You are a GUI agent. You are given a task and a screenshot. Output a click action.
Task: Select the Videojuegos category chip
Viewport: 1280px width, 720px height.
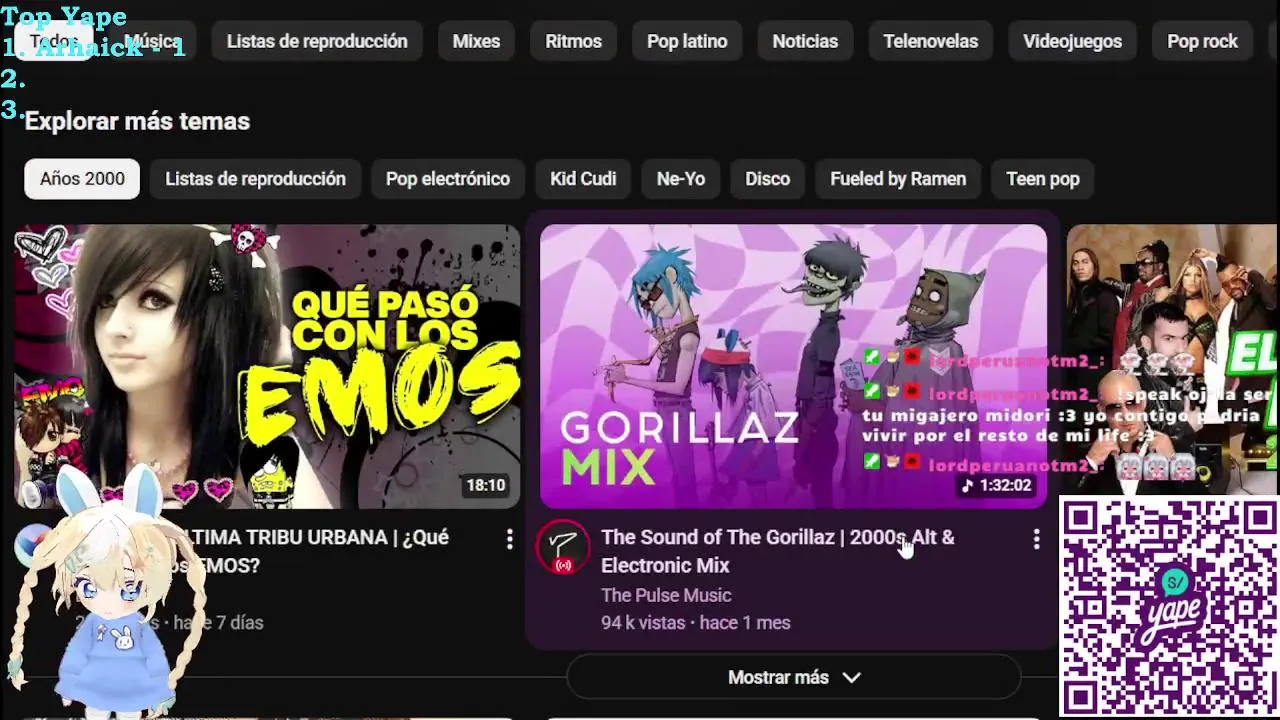1072,41
